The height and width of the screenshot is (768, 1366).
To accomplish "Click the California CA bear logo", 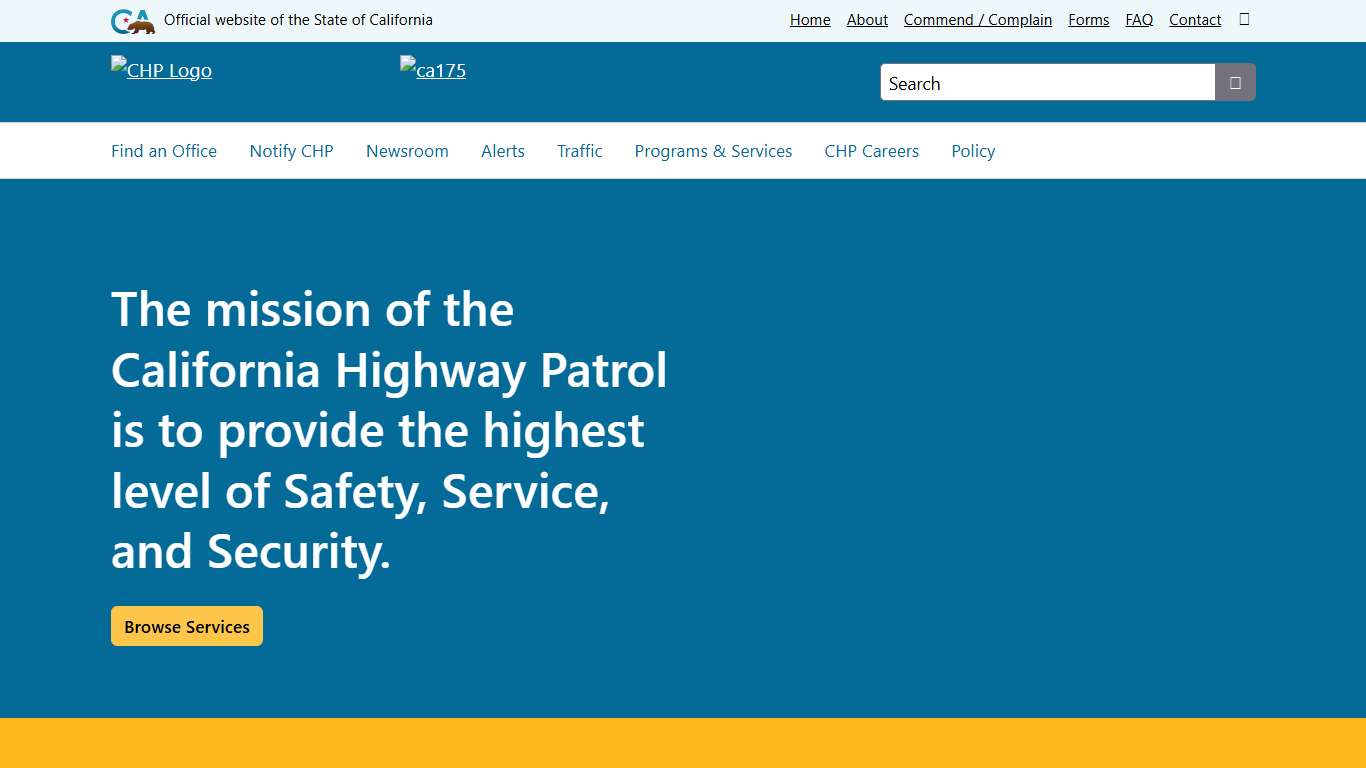I will (x=131, y=20).
